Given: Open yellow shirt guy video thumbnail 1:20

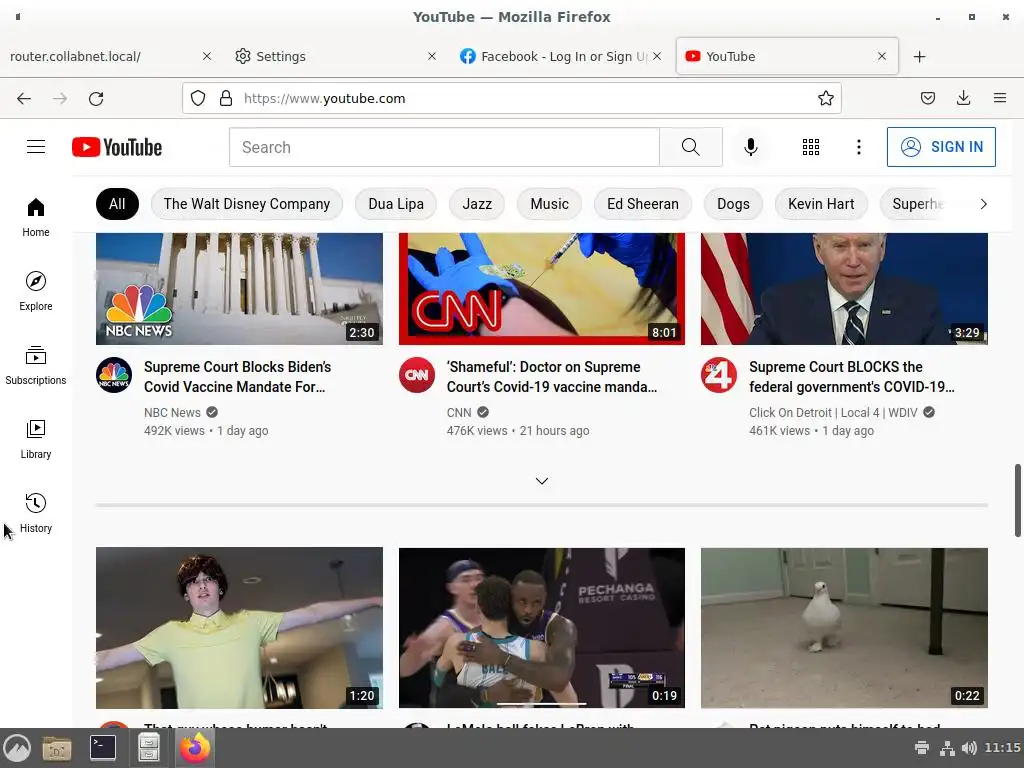Looking at the screenshot, I should pos(239,628).
